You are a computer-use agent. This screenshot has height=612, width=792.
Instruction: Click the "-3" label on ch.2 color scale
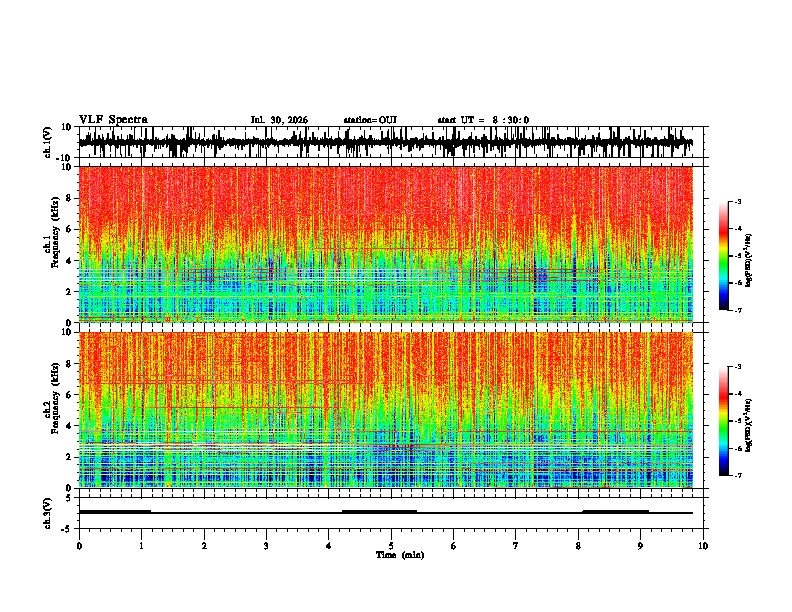(x=738, y=367)
